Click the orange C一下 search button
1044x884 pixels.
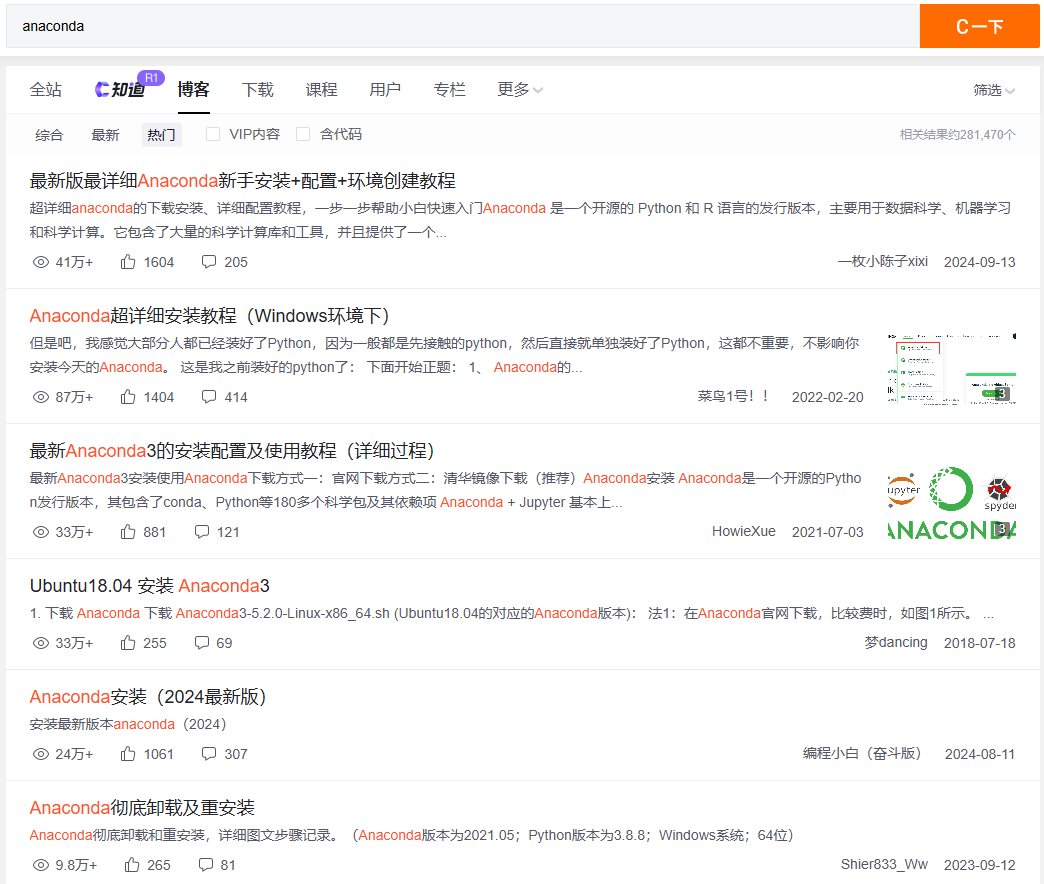(x=979, y=27)
